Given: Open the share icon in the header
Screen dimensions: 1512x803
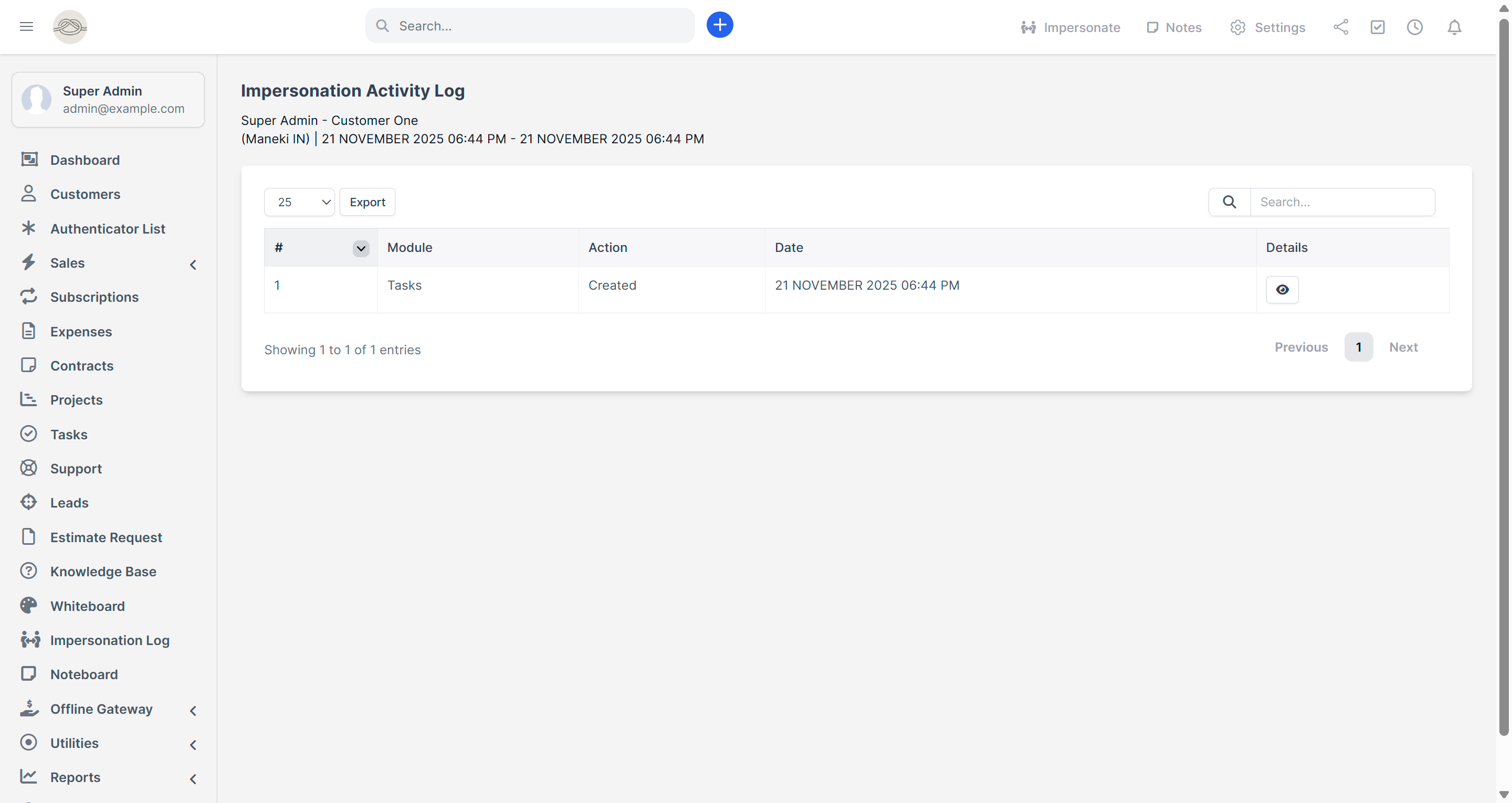Looking at the screenshot, I should click(1340, 27).
